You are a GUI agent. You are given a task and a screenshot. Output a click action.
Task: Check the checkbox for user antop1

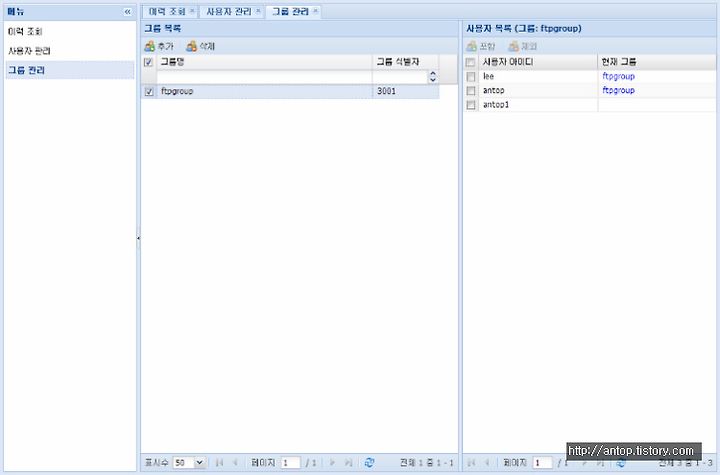coord(471,105)
